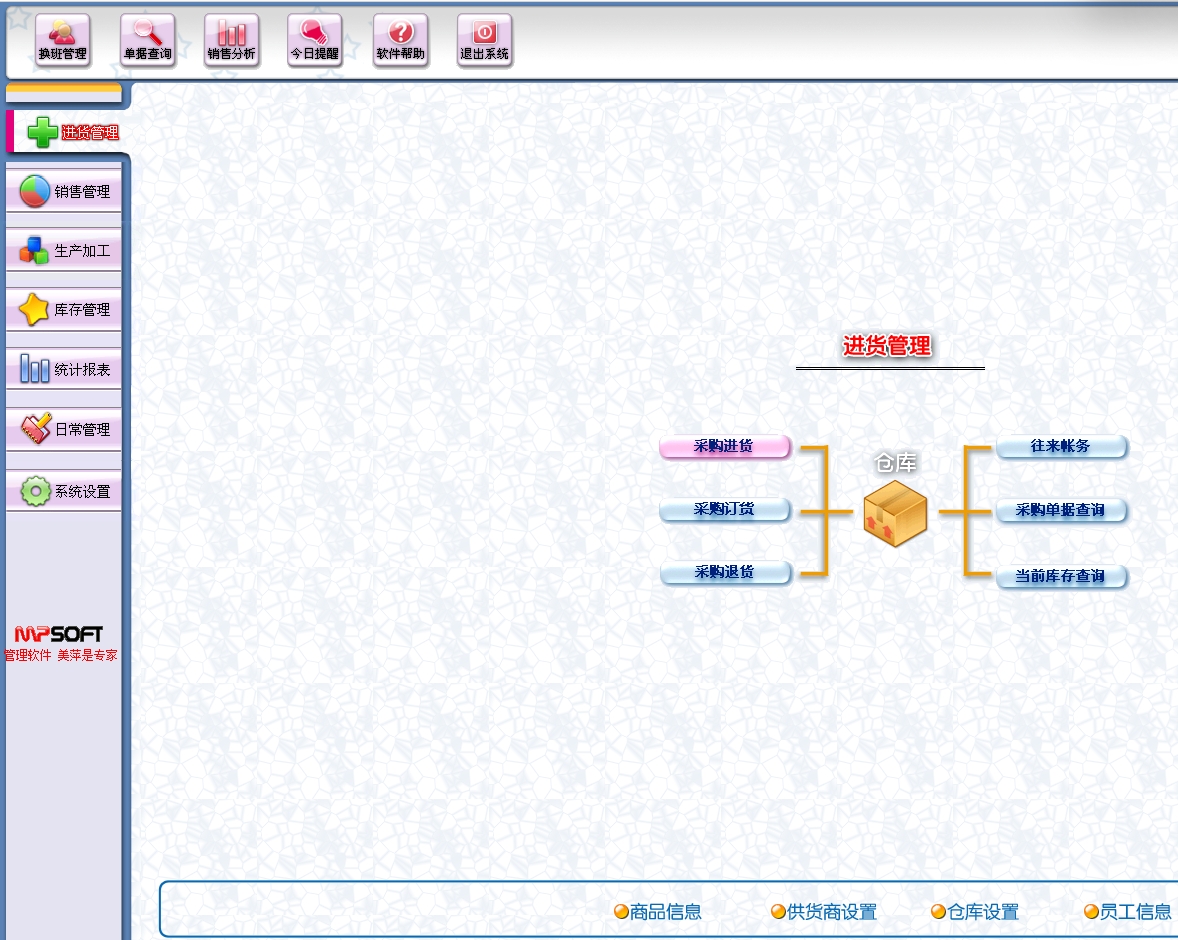The image size is (1178, 940).
Task: Open 销售分析 bar chart icon
Action: point(231,41)
